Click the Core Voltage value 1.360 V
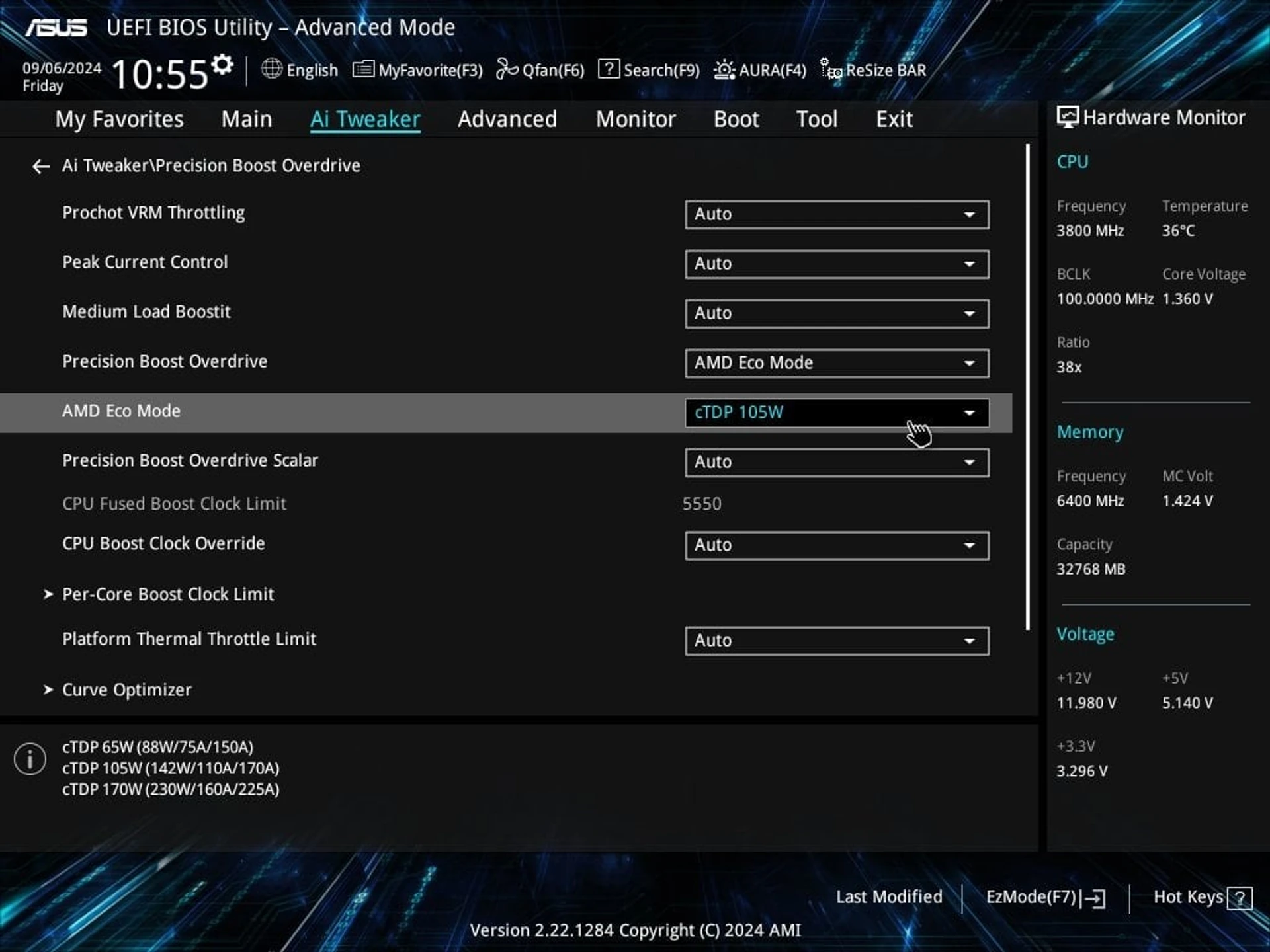This screenshot has height=952, width=1270. [x=1188, y=299]
